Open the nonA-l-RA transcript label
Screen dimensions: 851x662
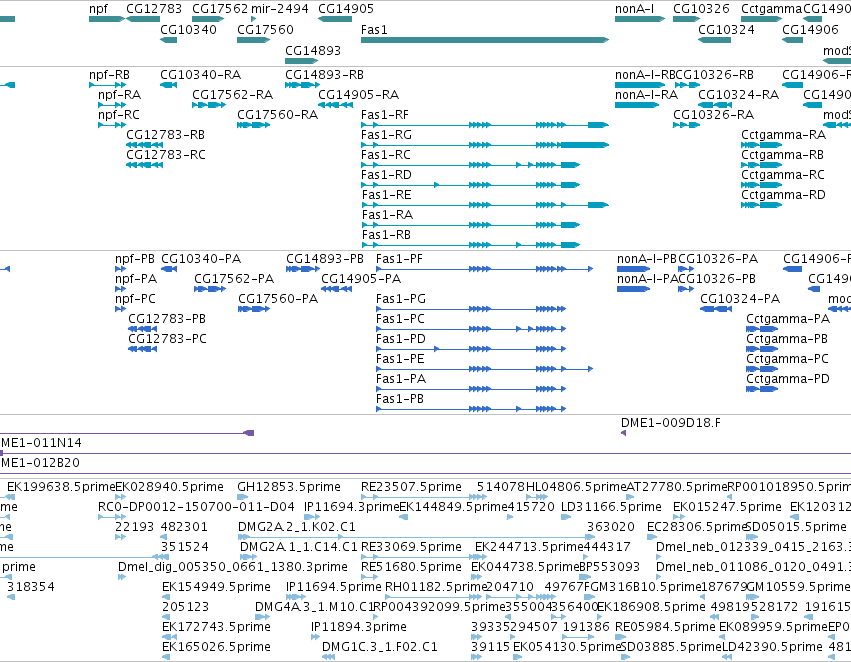(x=646, y=95)
